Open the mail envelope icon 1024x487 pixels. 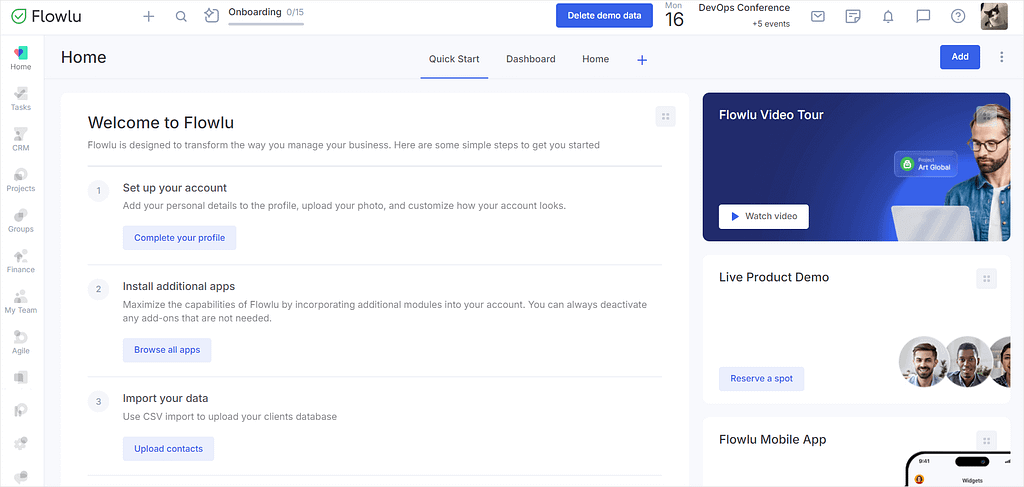818,16
